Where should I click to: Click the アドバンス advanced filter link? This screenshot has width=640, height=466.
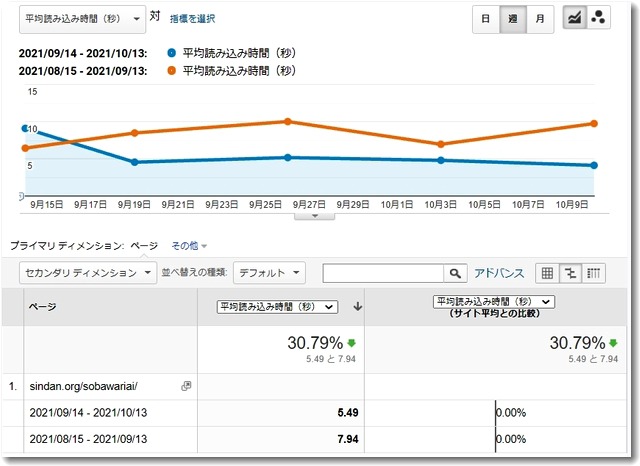coord(499,272)
